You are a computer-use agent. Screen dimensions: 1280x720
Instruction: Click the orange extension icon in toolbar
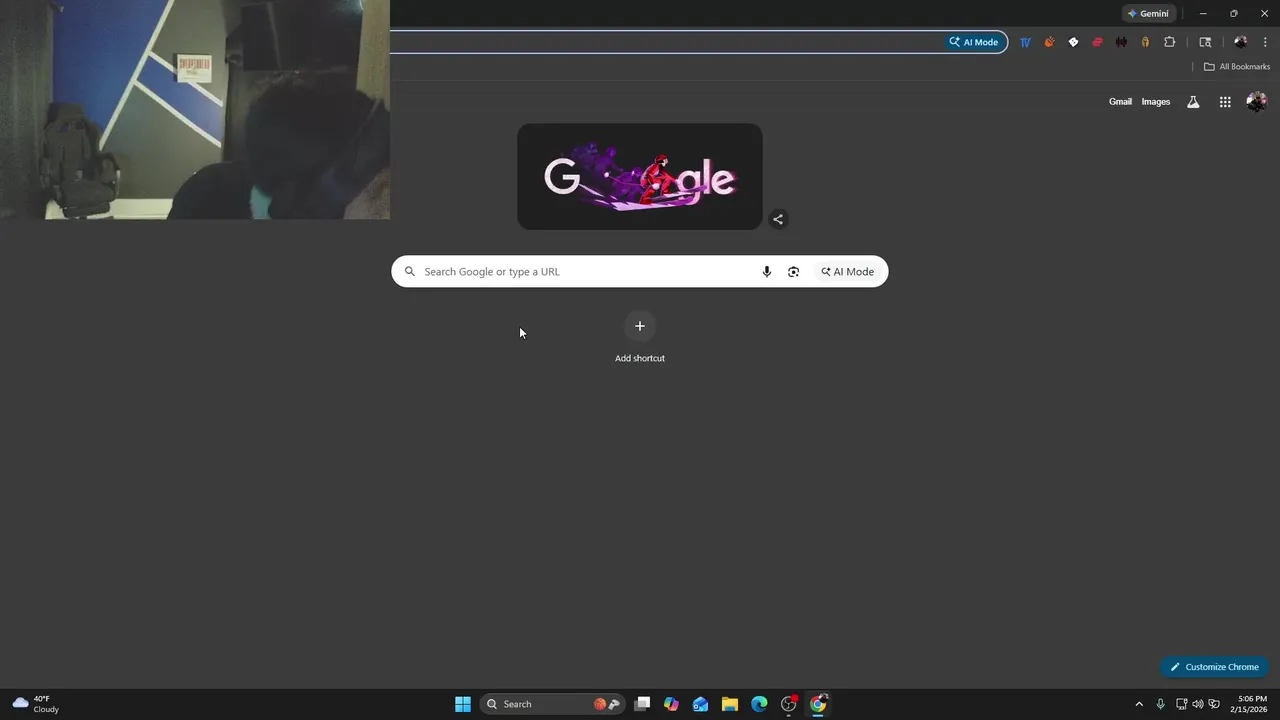point(1049,42)
